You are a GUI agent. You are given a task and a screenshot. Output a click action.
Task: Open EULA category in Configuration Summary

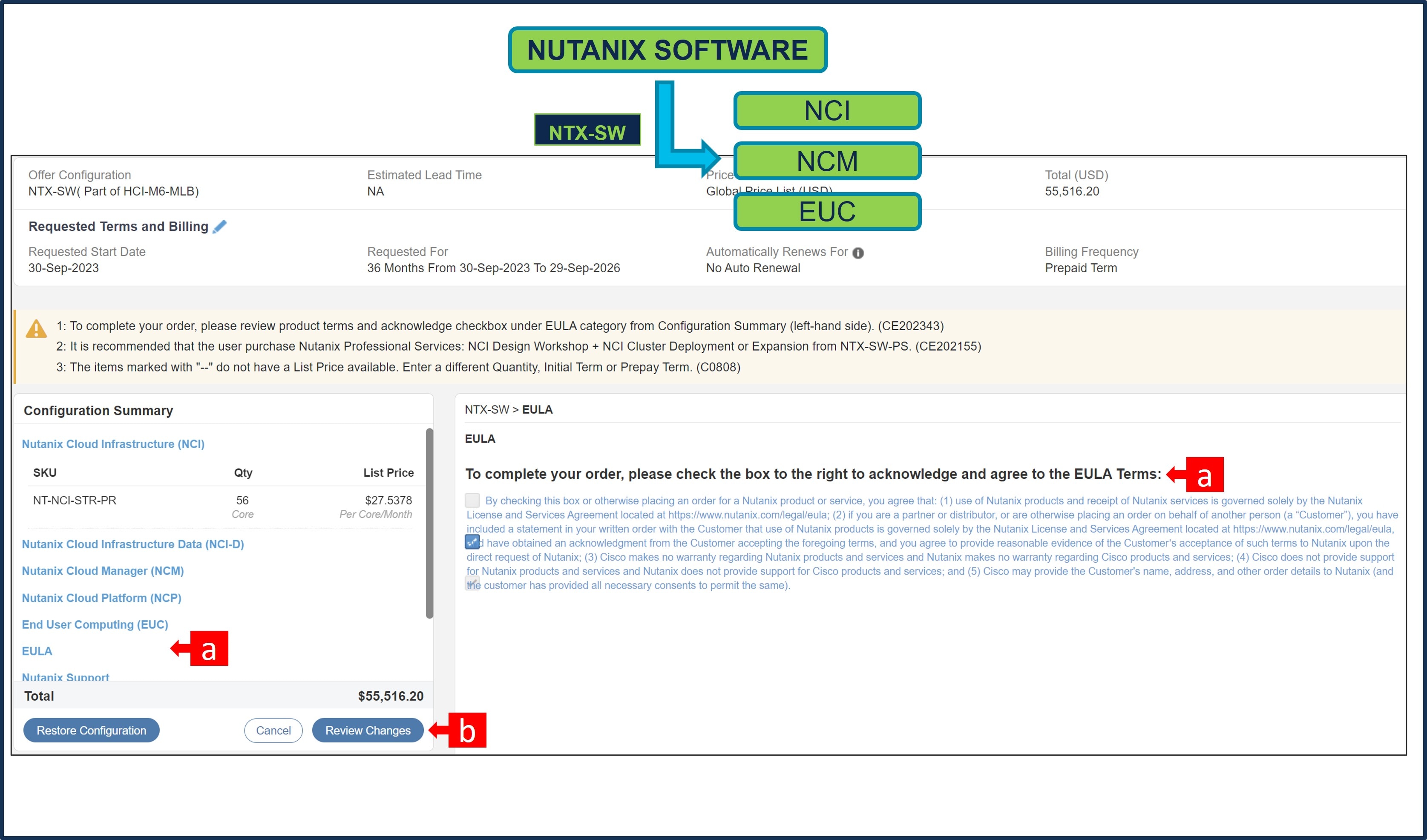click(37, 651)
